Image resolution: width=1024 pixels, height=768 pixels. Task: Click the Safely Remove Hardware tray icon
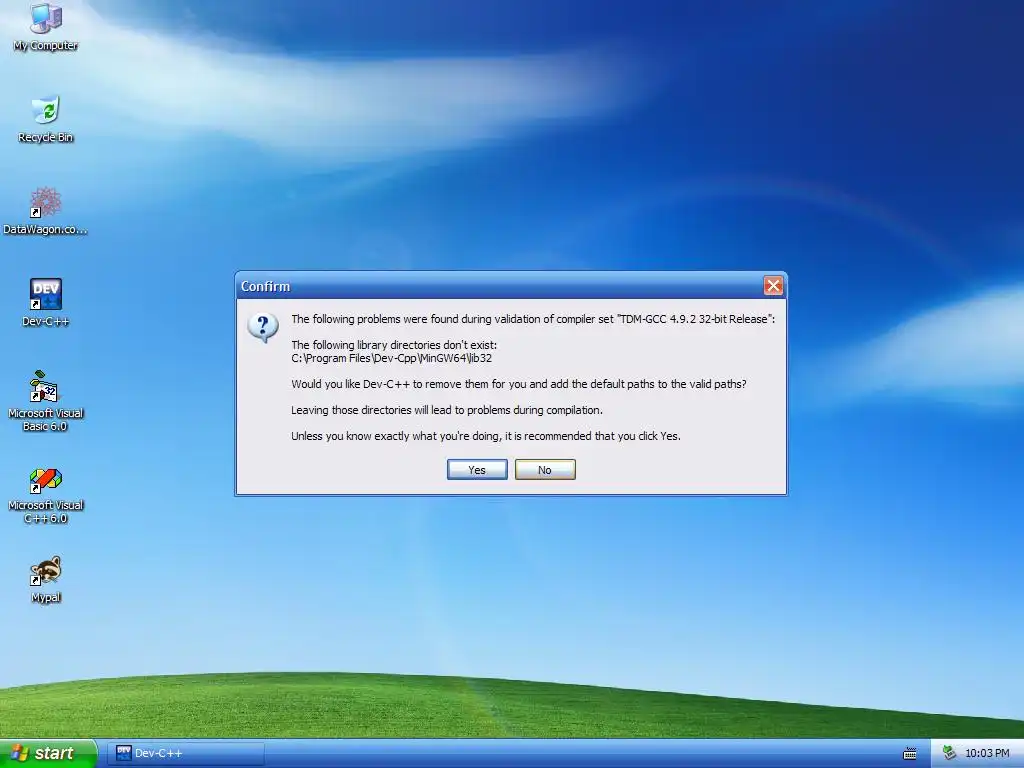point(950,753)
